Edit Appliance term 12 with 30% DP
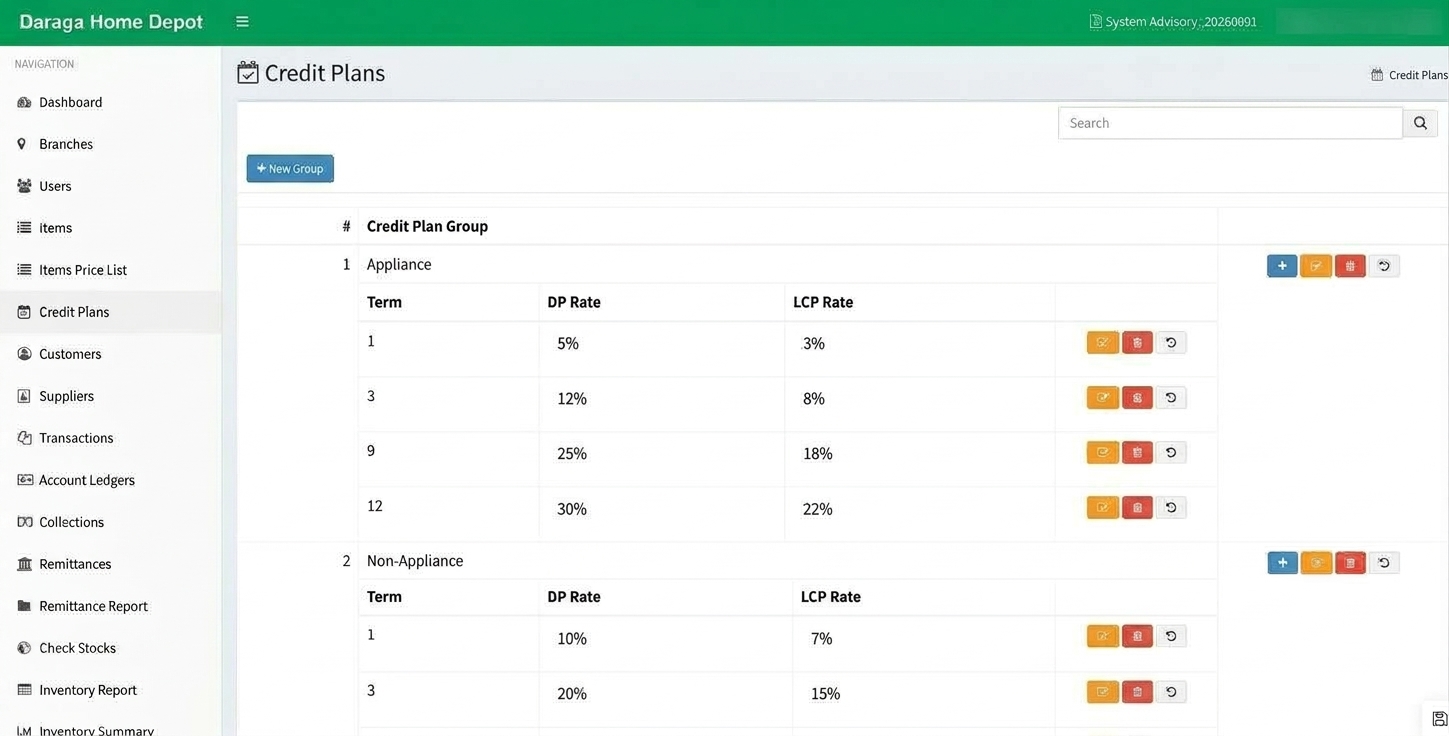The height and width of the screenshot is (736, 1449). click(x=1103, y=508)
